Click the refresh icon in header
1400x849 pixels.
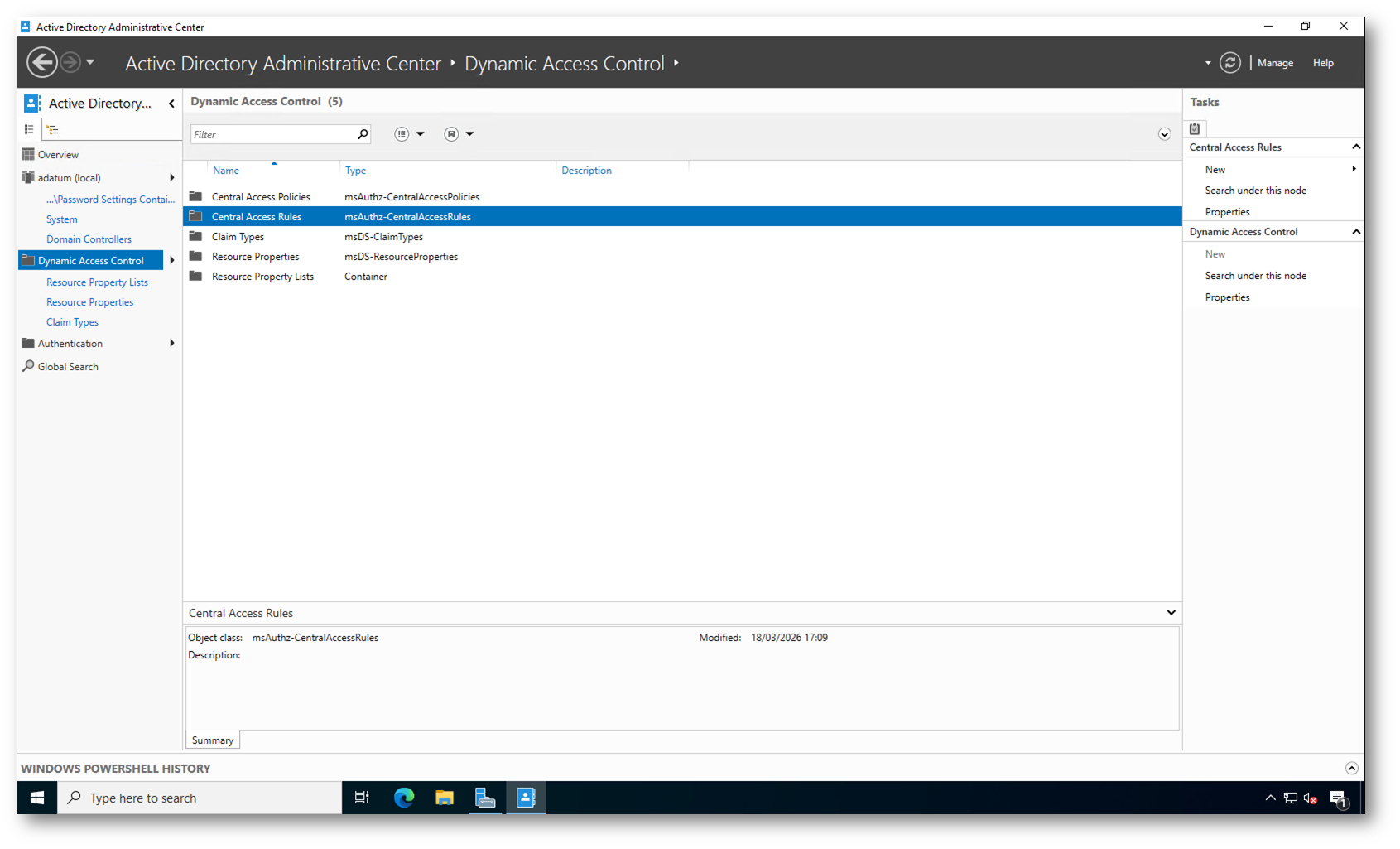pyautogui.click(x=1229, y=63)
